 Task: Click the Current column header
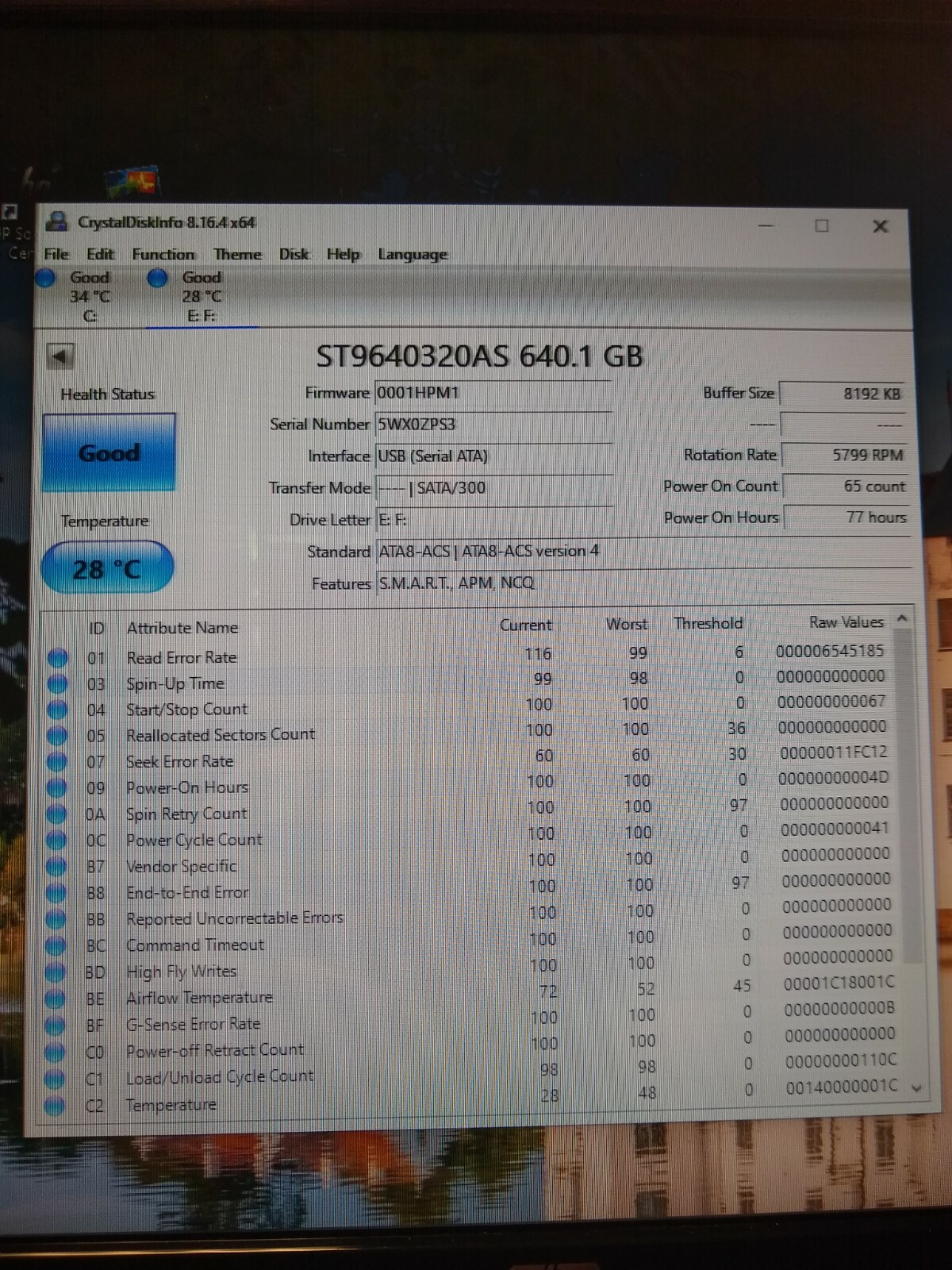(x=525, y=625)
